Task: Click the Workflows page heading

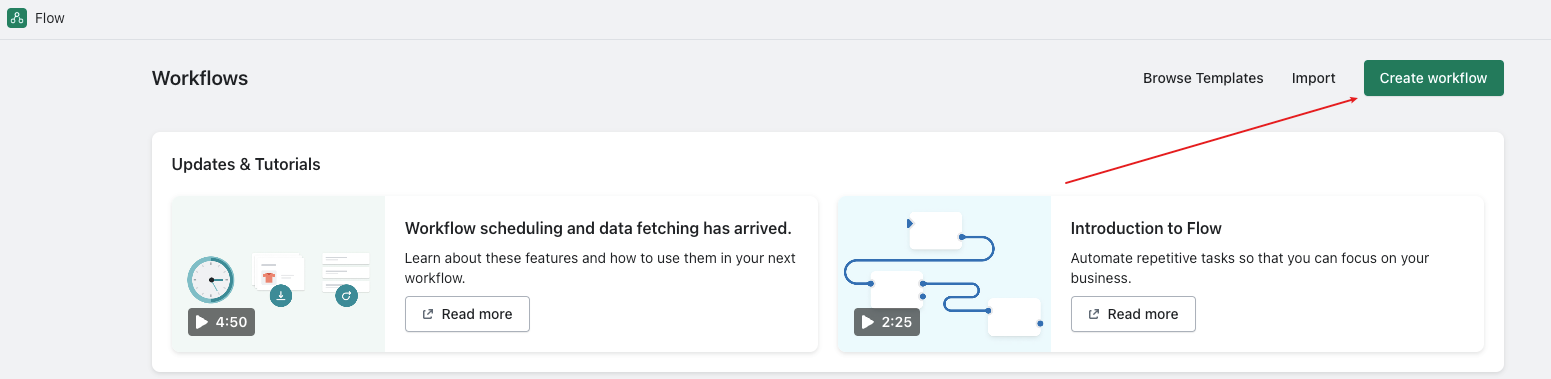Action: point(200,78)
